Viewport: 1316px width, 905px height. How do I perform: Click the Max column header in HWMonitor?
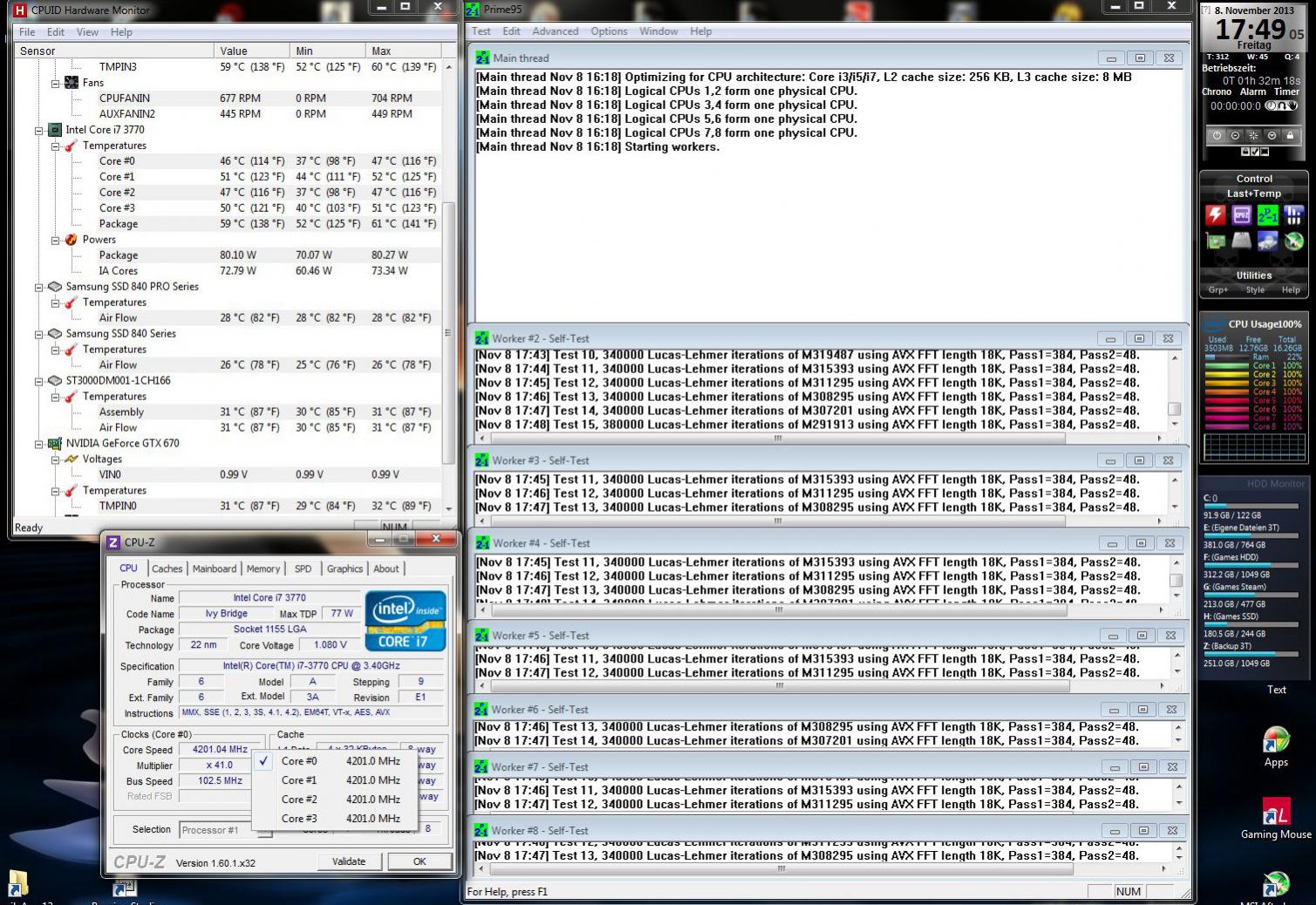[x=405, y=51]
